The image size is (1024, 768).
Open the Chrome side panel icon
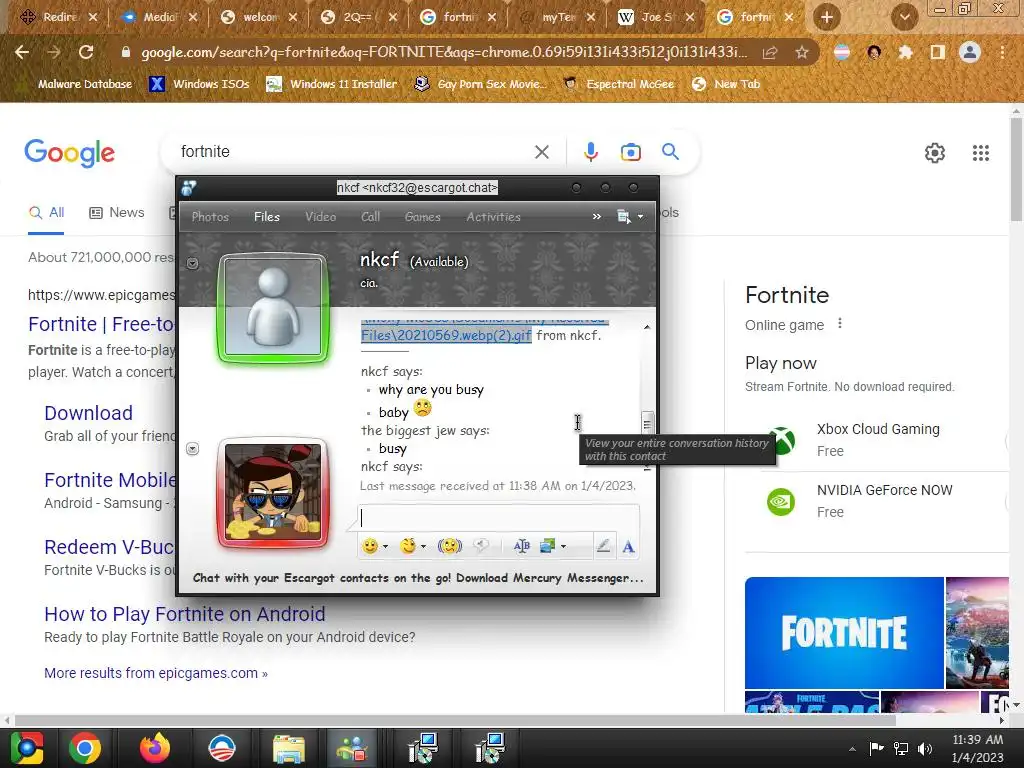pos(938,52)
